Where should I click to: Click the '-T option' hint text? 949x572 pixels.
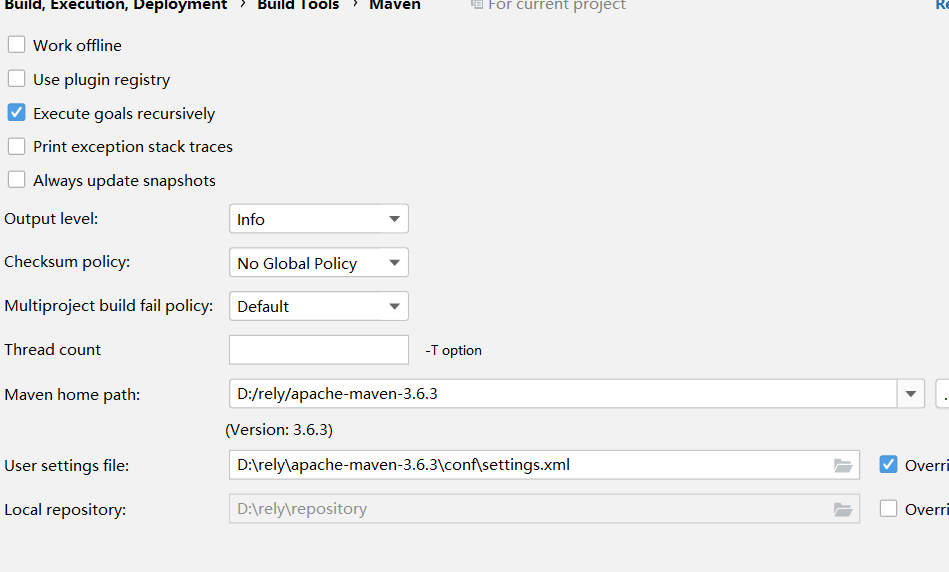pyautogui.click(x=453, y=350)
